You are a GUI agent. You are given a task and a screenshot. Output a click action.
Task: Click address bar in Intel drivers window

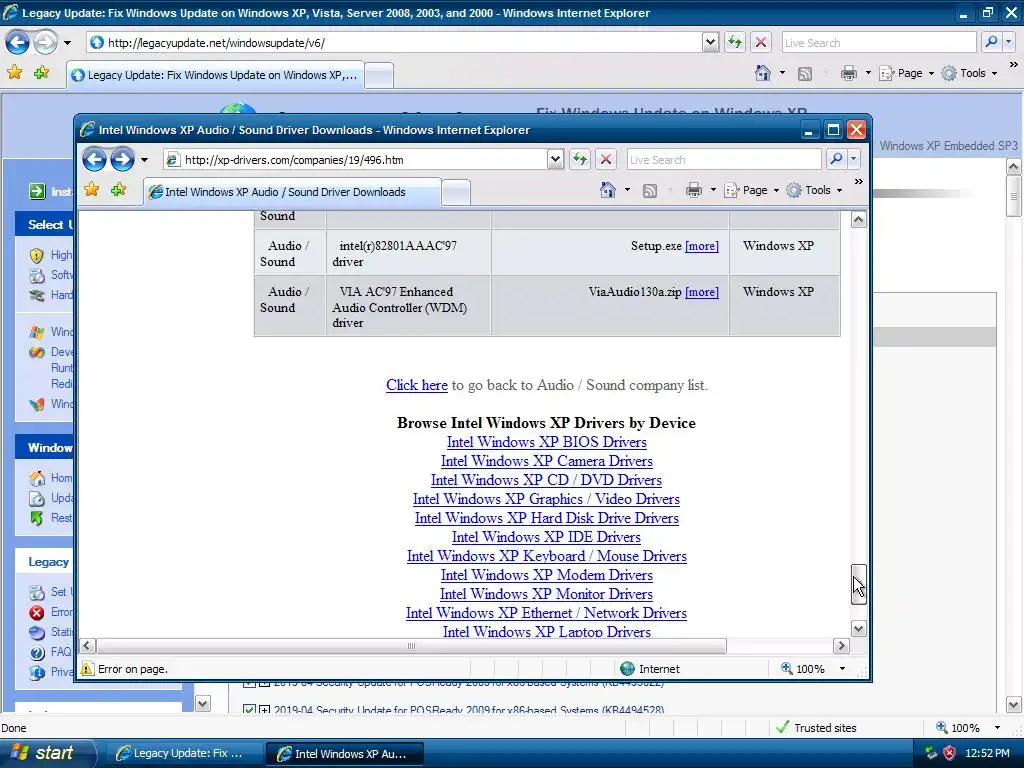click(356, 159)
